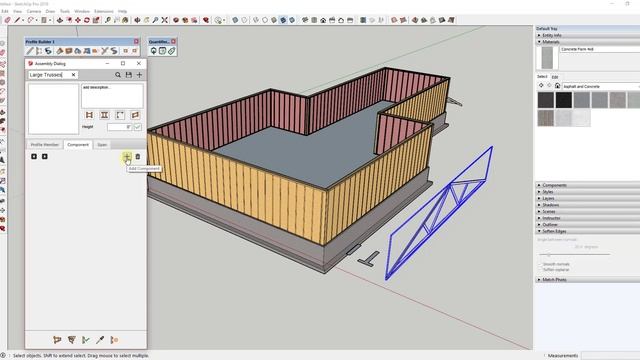The height and width of the screenshot is (360, 640).
Task: Close the Profile Builder toolbar
Action: 136,42
